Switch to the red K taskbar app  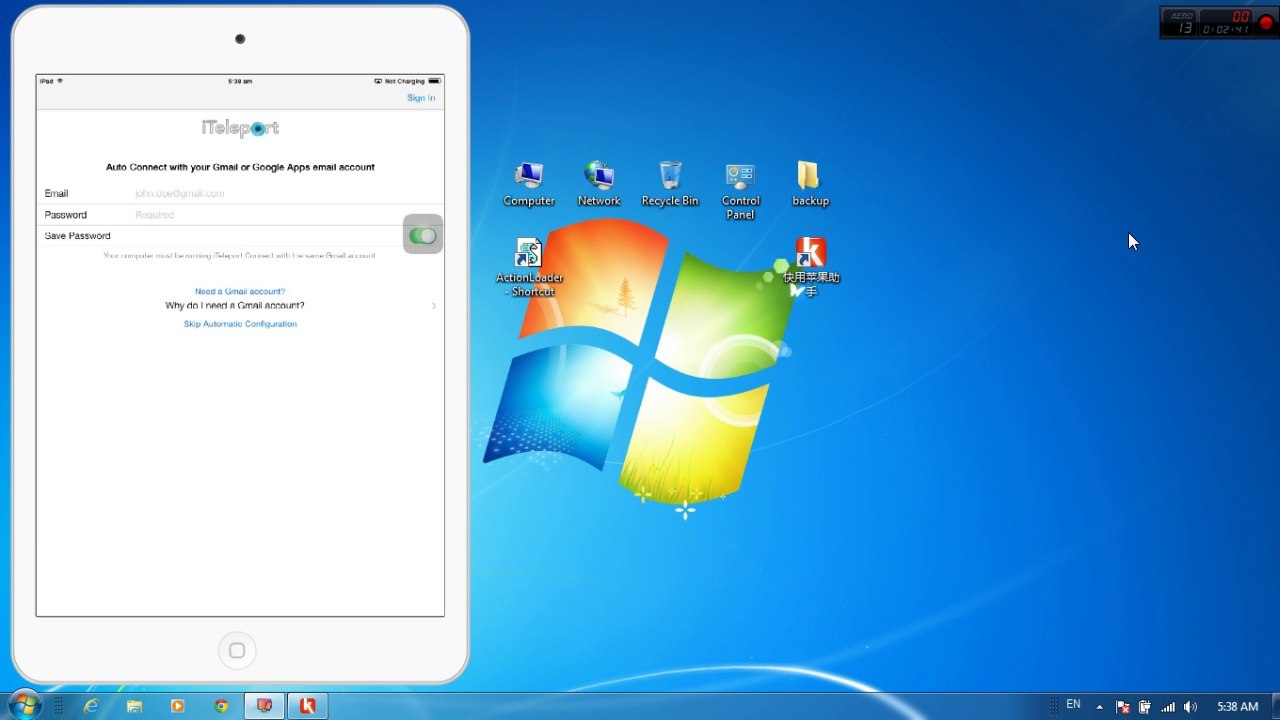308,706
